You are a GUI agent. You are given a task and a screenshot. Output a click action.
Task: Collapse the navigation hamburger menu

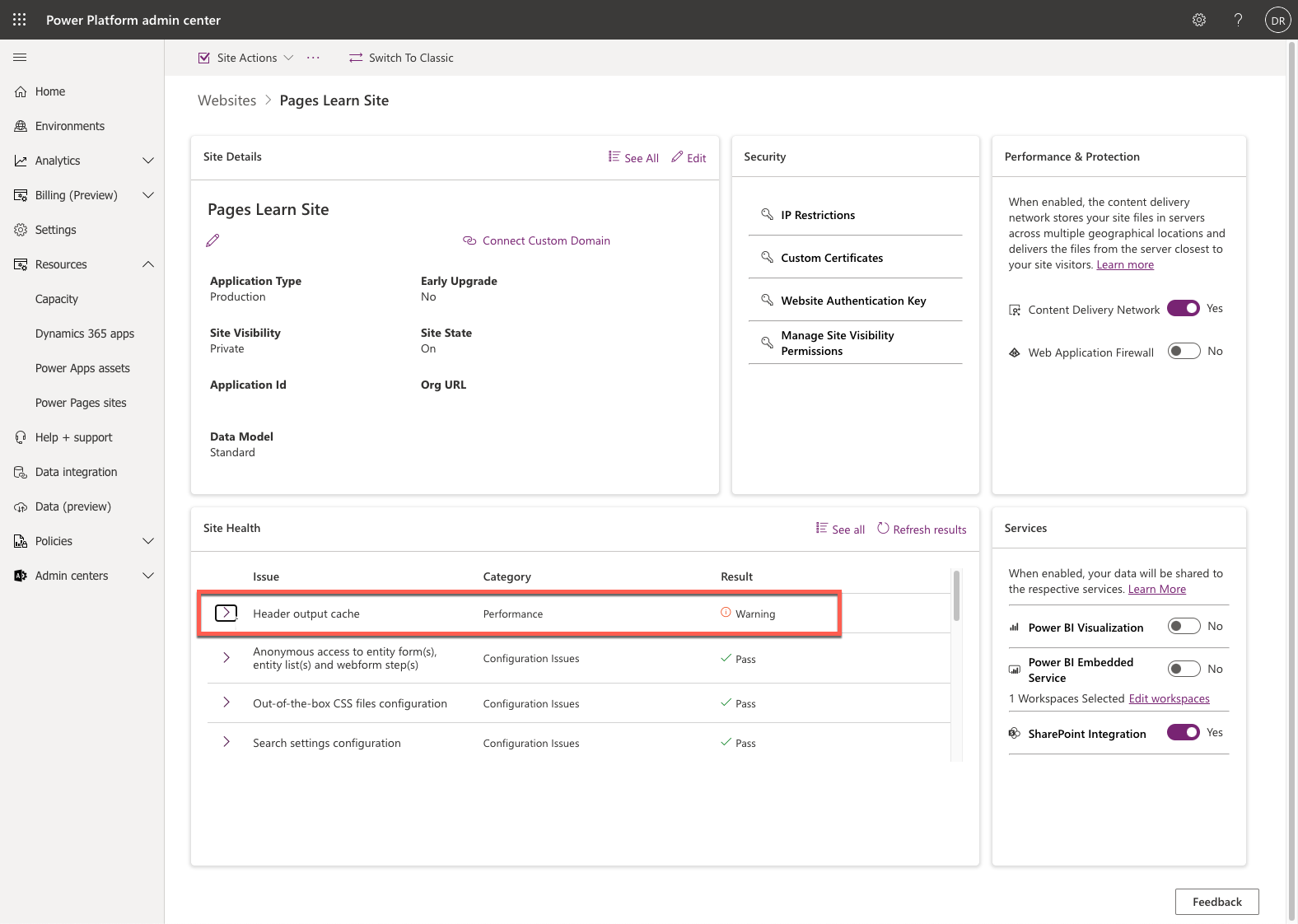20,58
